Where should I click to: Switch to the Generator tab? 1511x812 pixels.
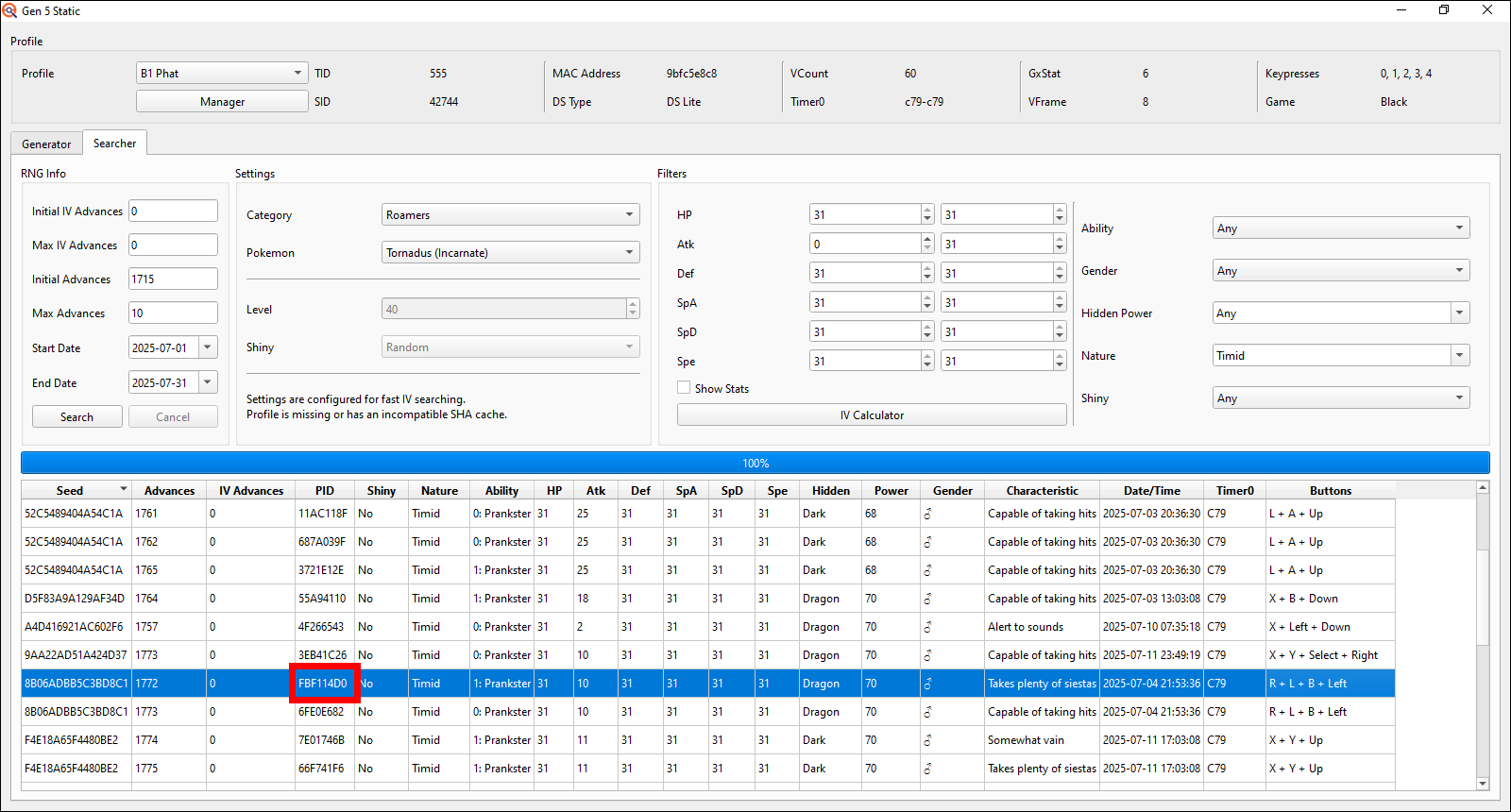pos(46,144)
